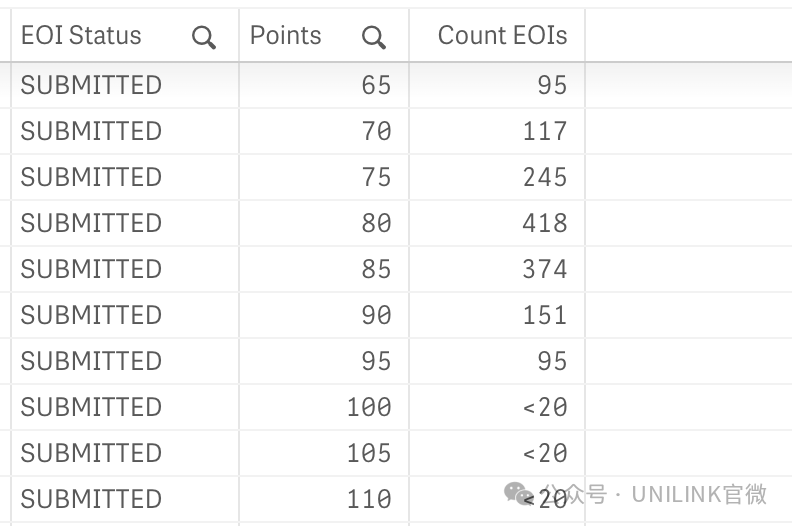Select the Points value 90
Image resolution: width=792 pixels, height=526 pixels.
tap(376, 315)
